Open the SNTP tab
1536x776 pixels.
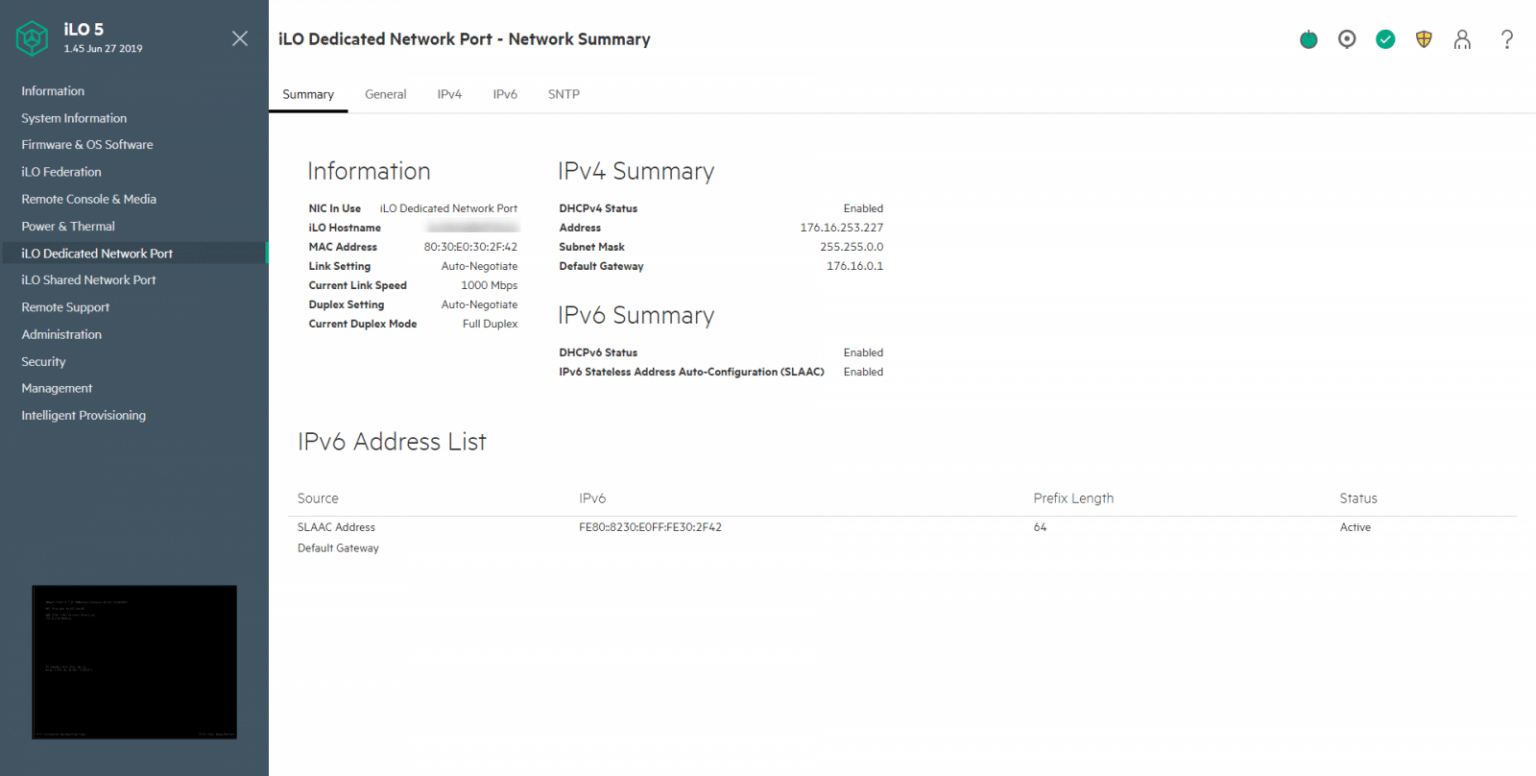[x=563, y=94]
